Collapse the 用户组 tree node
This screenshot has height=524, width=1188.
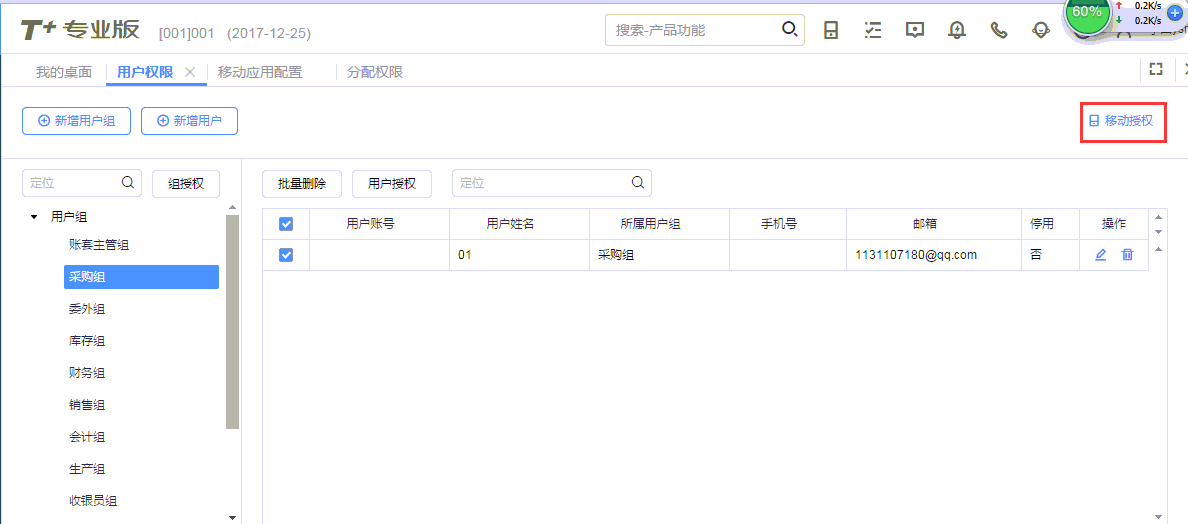(x=33, y=217)
